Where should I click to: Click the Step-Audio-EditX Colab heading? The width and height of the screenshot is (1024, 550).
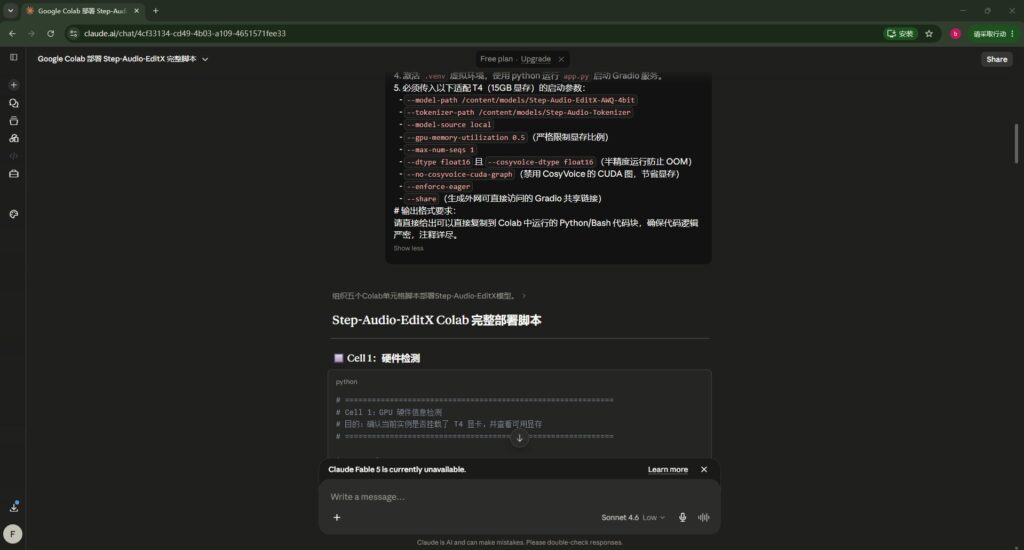[436, 320]
